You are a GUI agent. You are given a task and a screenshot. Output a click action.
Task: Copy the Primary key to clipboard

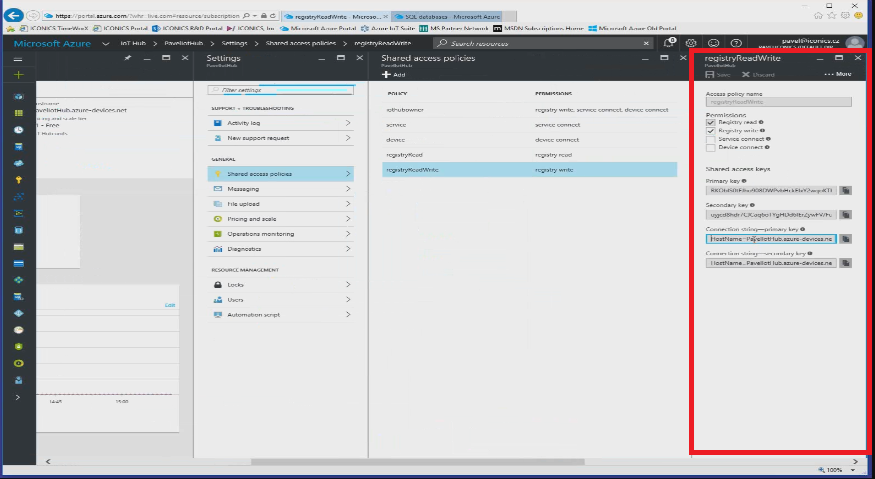(845, 189)
